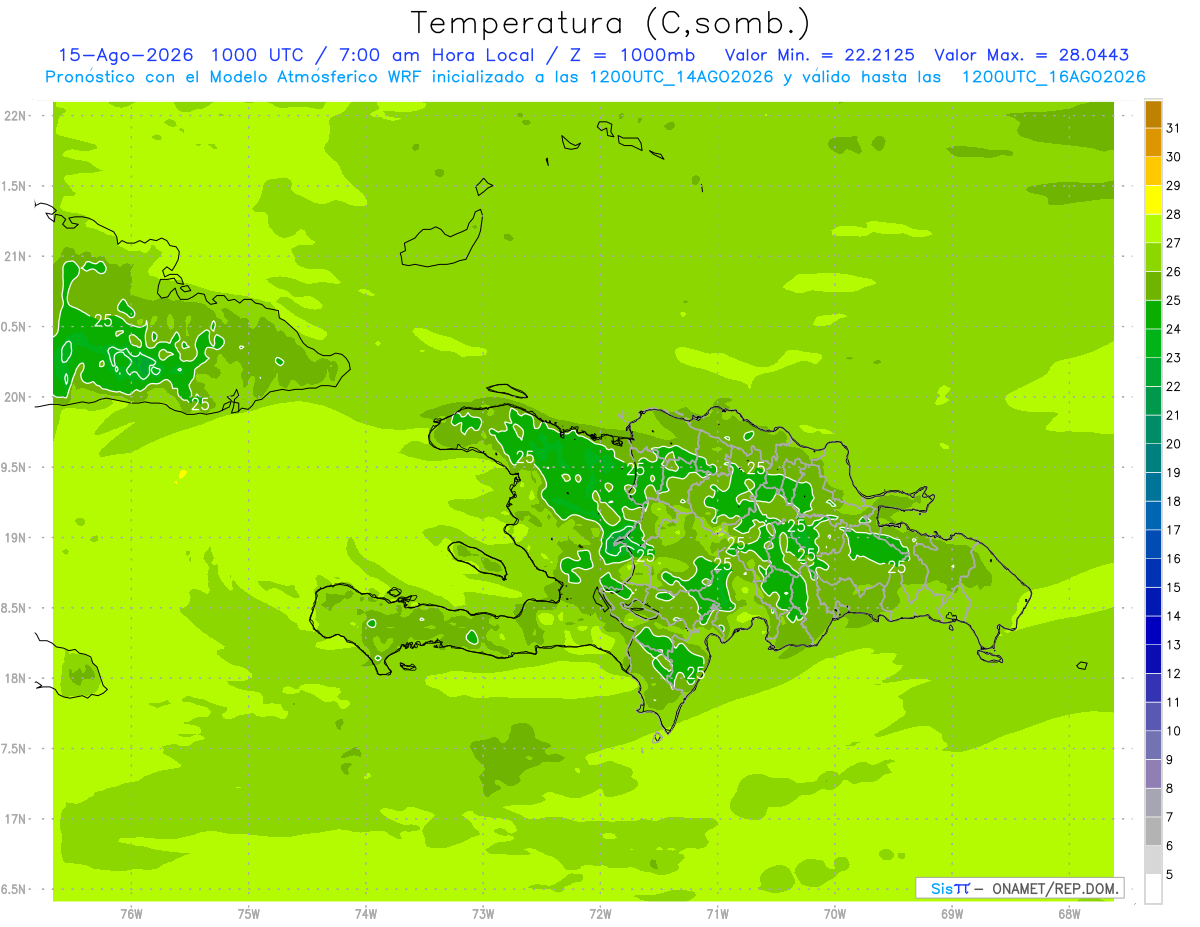Click the blue "Sis" logo text

coord(941,888)
